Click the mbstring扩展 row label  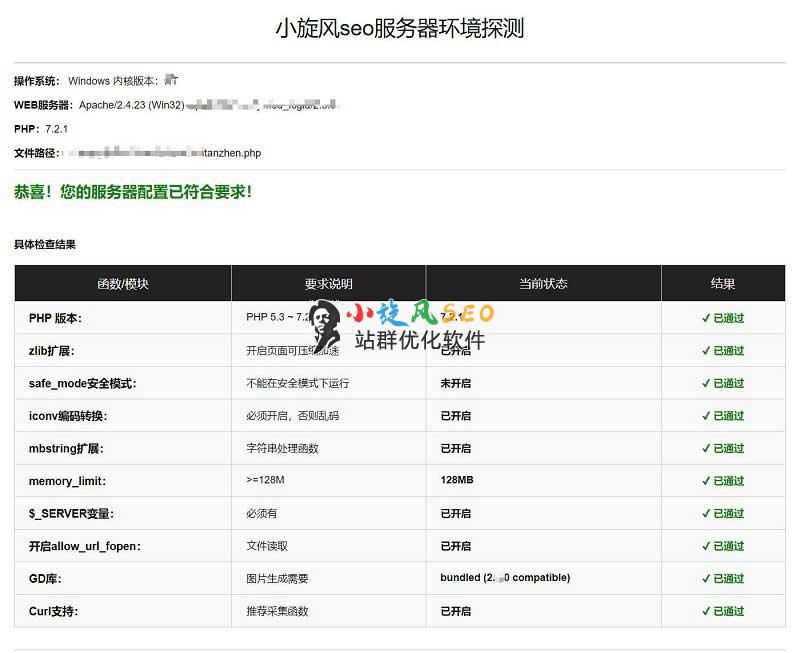pos(66,448)
